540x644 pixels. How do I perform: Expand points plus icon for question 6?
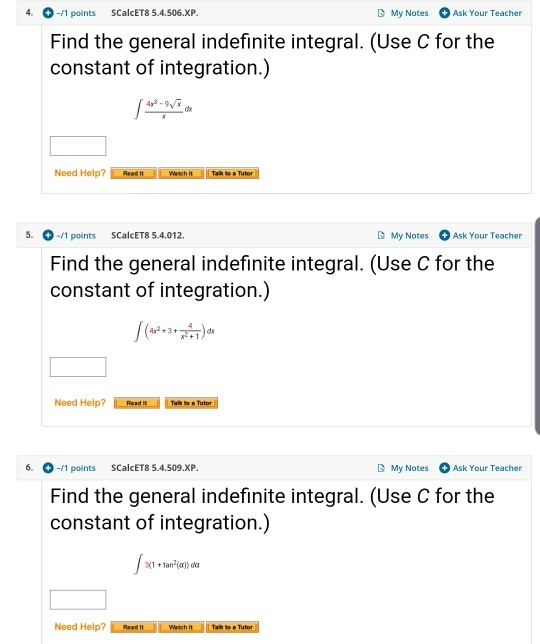click(x=48, y=468)
